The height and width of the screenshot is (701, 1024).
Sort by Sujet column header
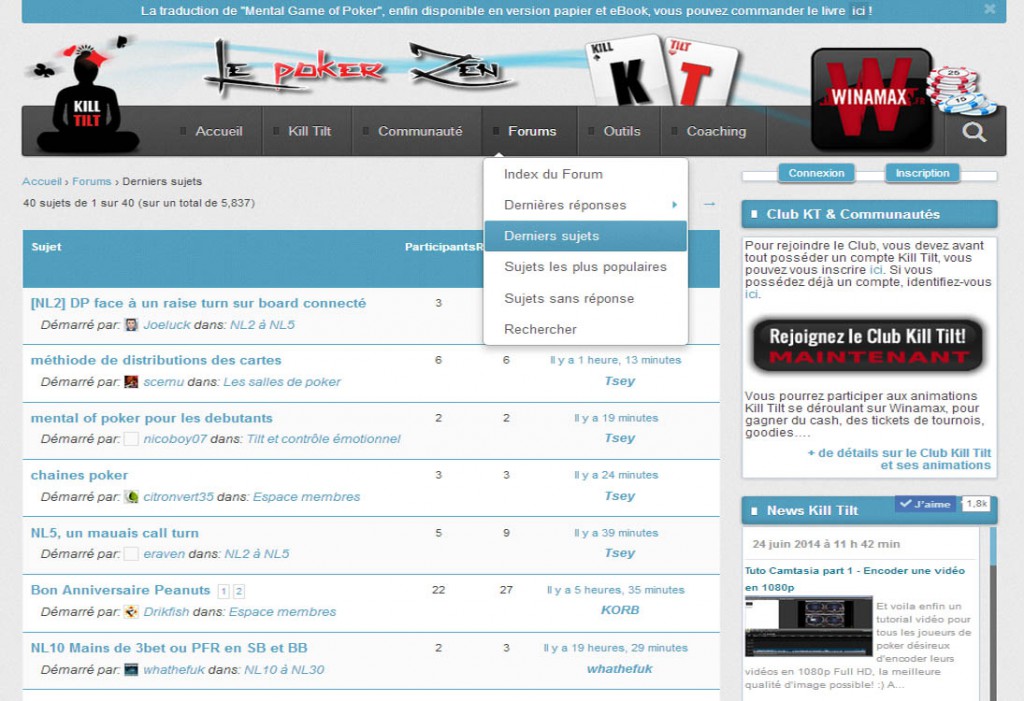[x=46, y=247]
